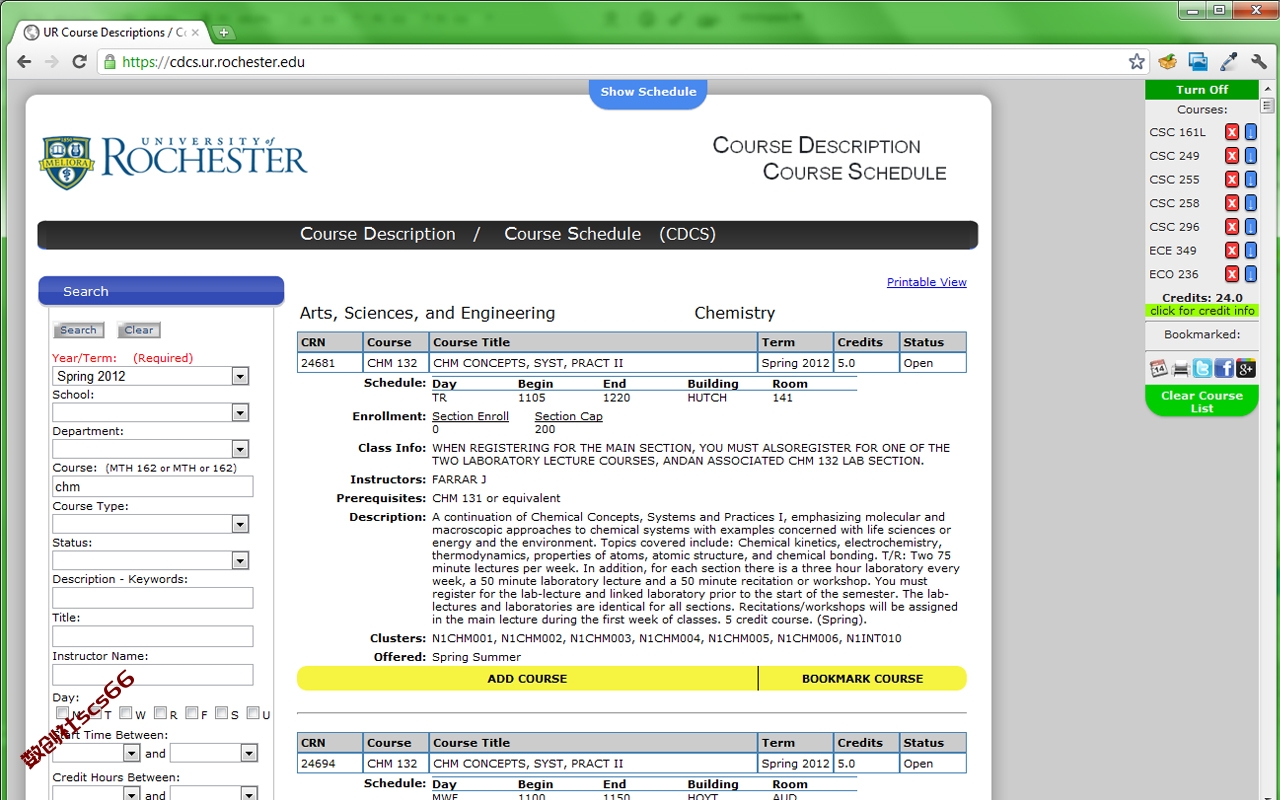
Task: Click the Description - Keywords input field
Action: point(153,598)
